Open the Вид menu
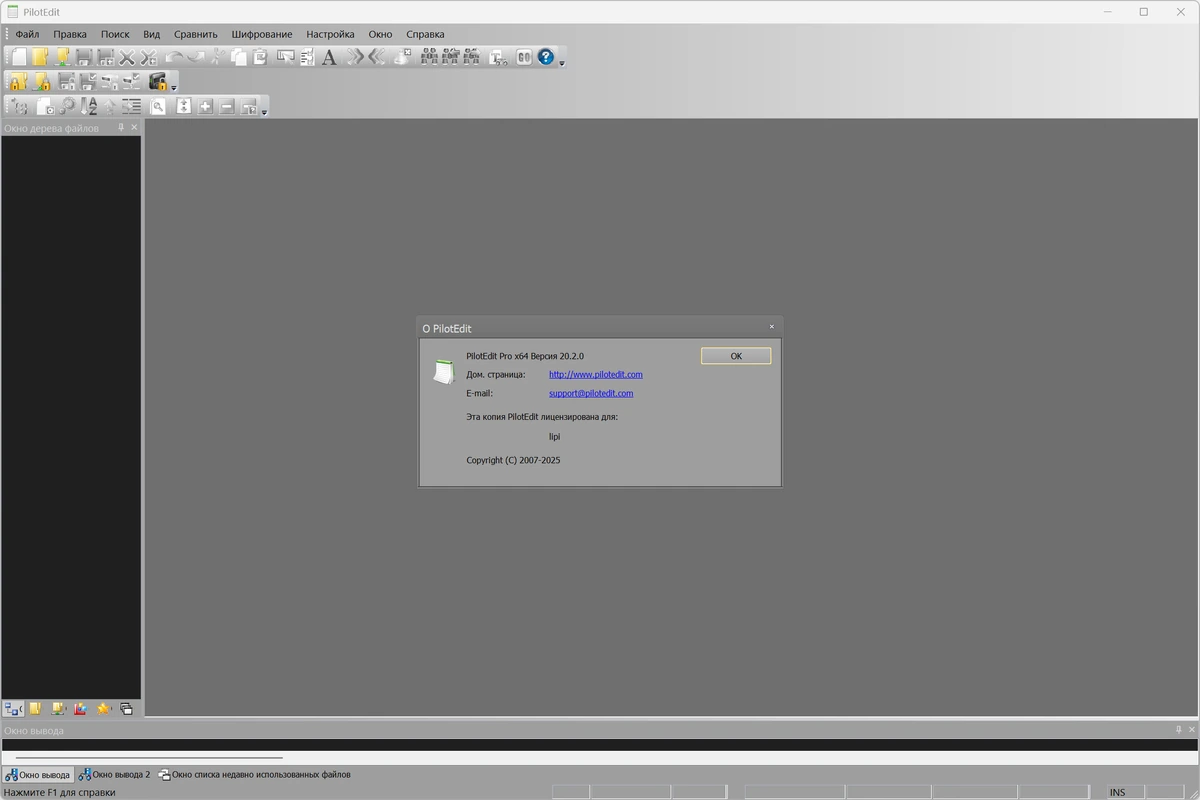The width and height of the screenshot is (1200, 800). tap(152, 34)
